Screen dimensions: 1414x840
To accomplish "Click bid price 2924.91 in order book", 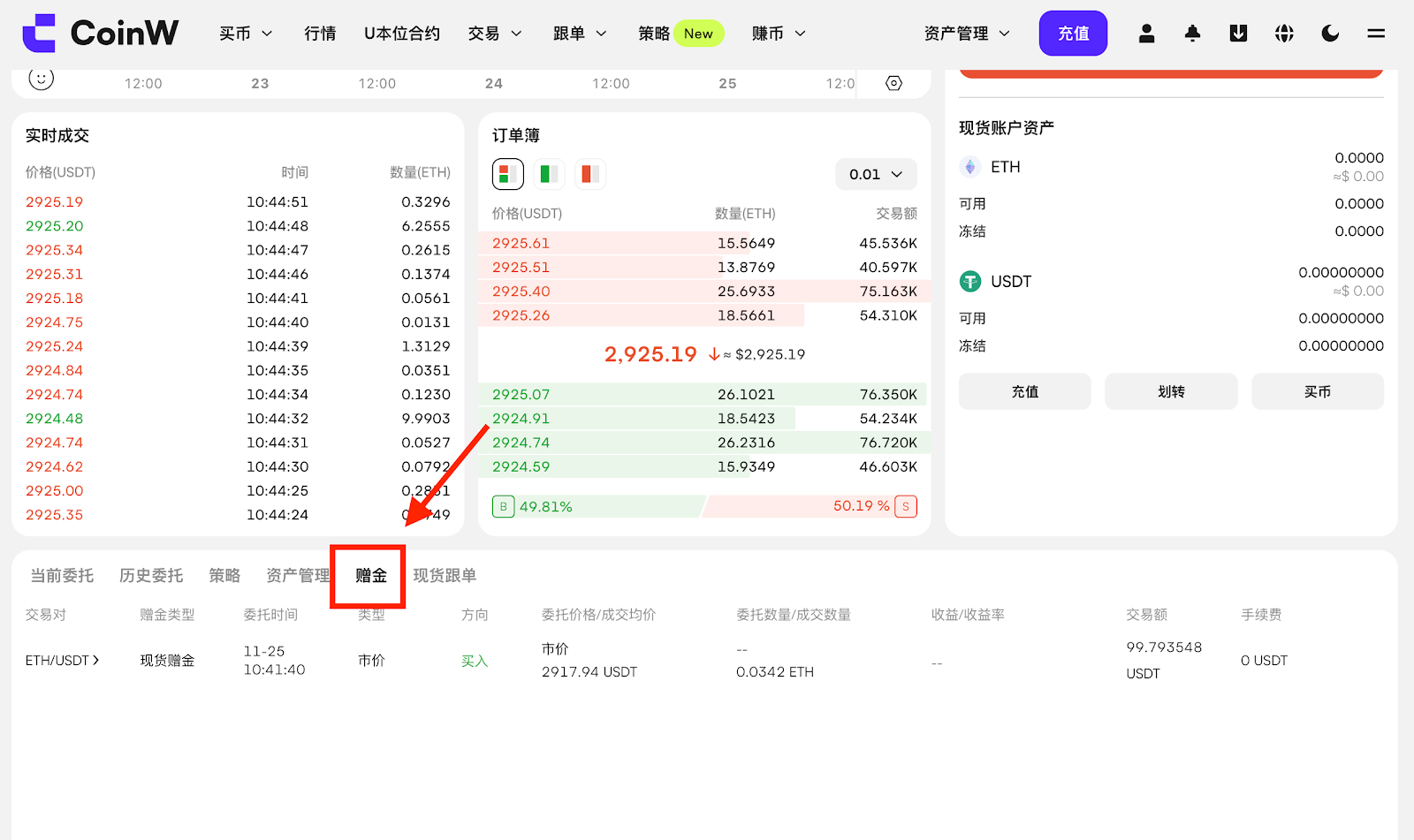I will (x=521, y=418).
